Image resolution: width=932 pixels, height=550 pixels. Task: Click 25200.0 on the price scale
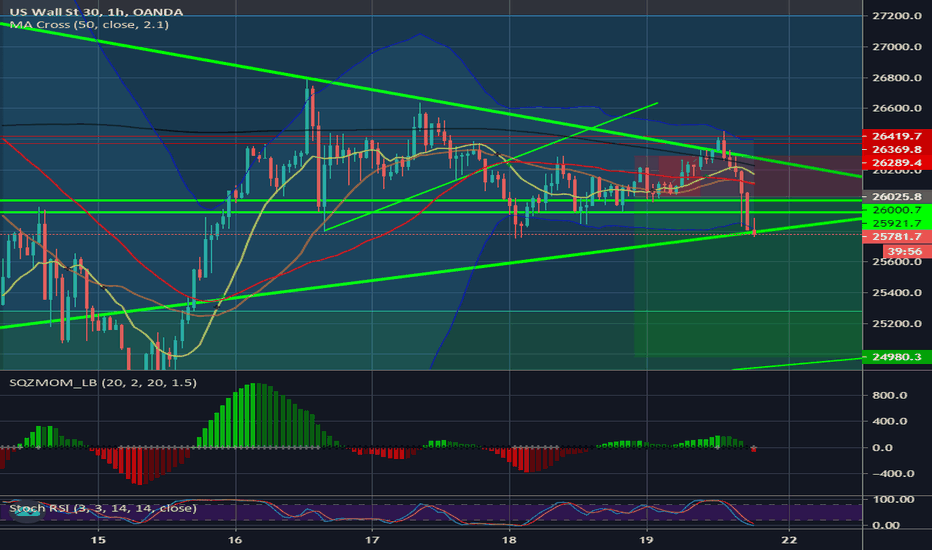coord(896,323)
